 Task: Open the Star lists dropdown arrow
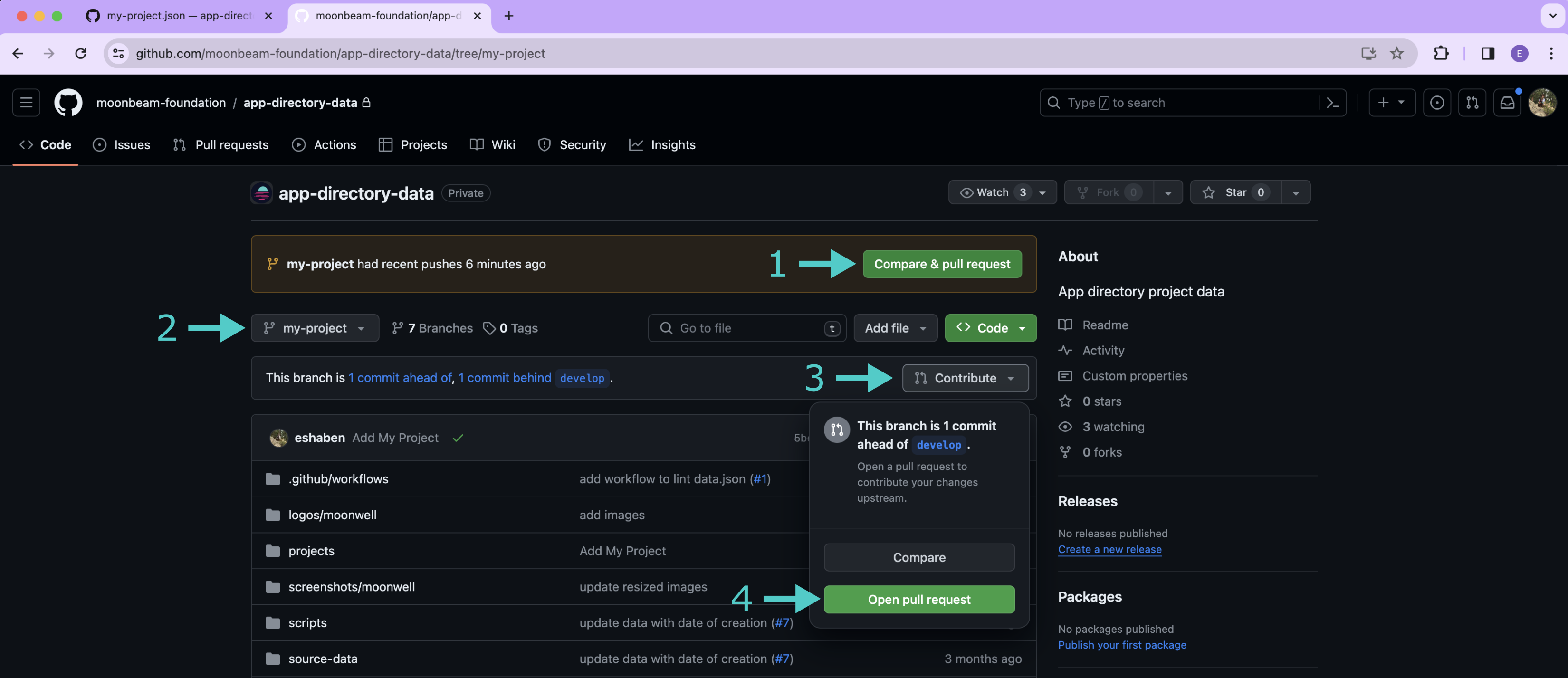[1295, 192]
